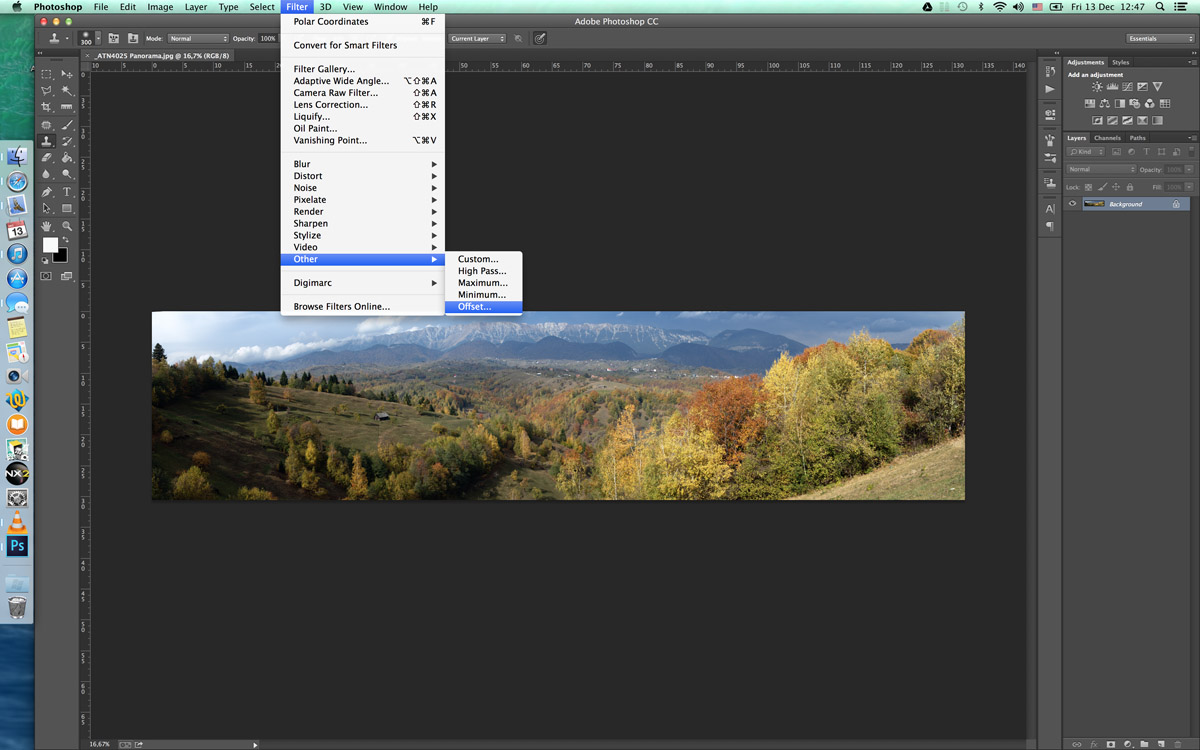Choose the Magic Wand tool

coord(67,90)
